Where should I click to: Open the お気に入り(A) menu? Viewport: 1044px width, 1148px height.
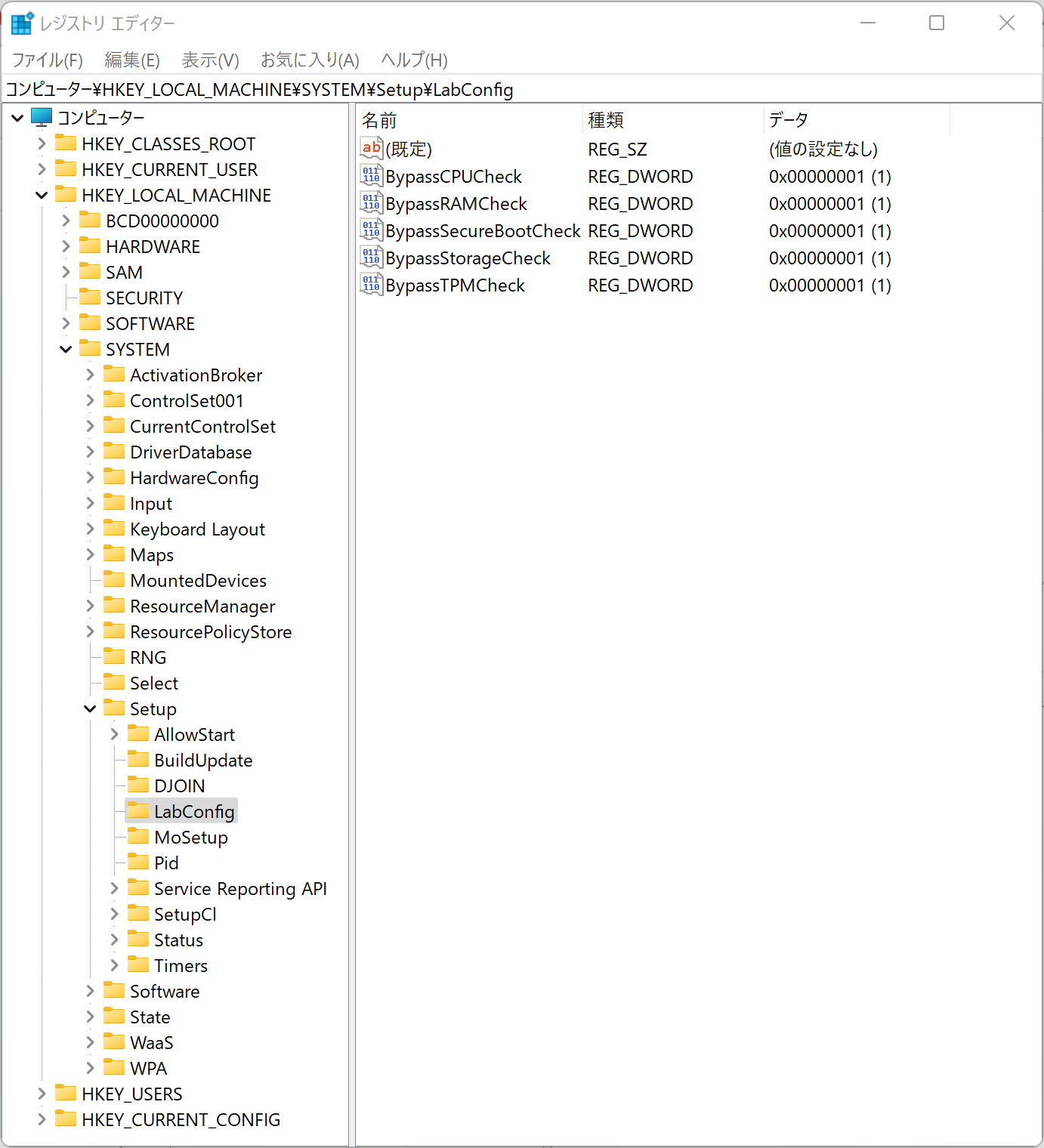click(x=310, y=60)
